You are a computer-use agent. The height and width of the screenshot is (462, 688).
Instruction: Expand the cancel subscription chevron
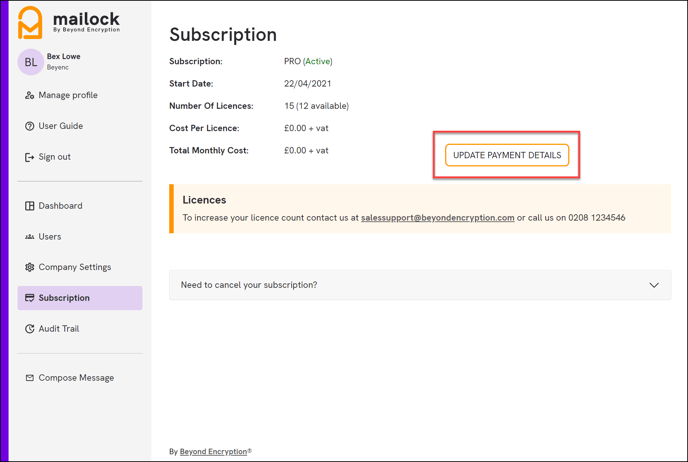(654, 285)
